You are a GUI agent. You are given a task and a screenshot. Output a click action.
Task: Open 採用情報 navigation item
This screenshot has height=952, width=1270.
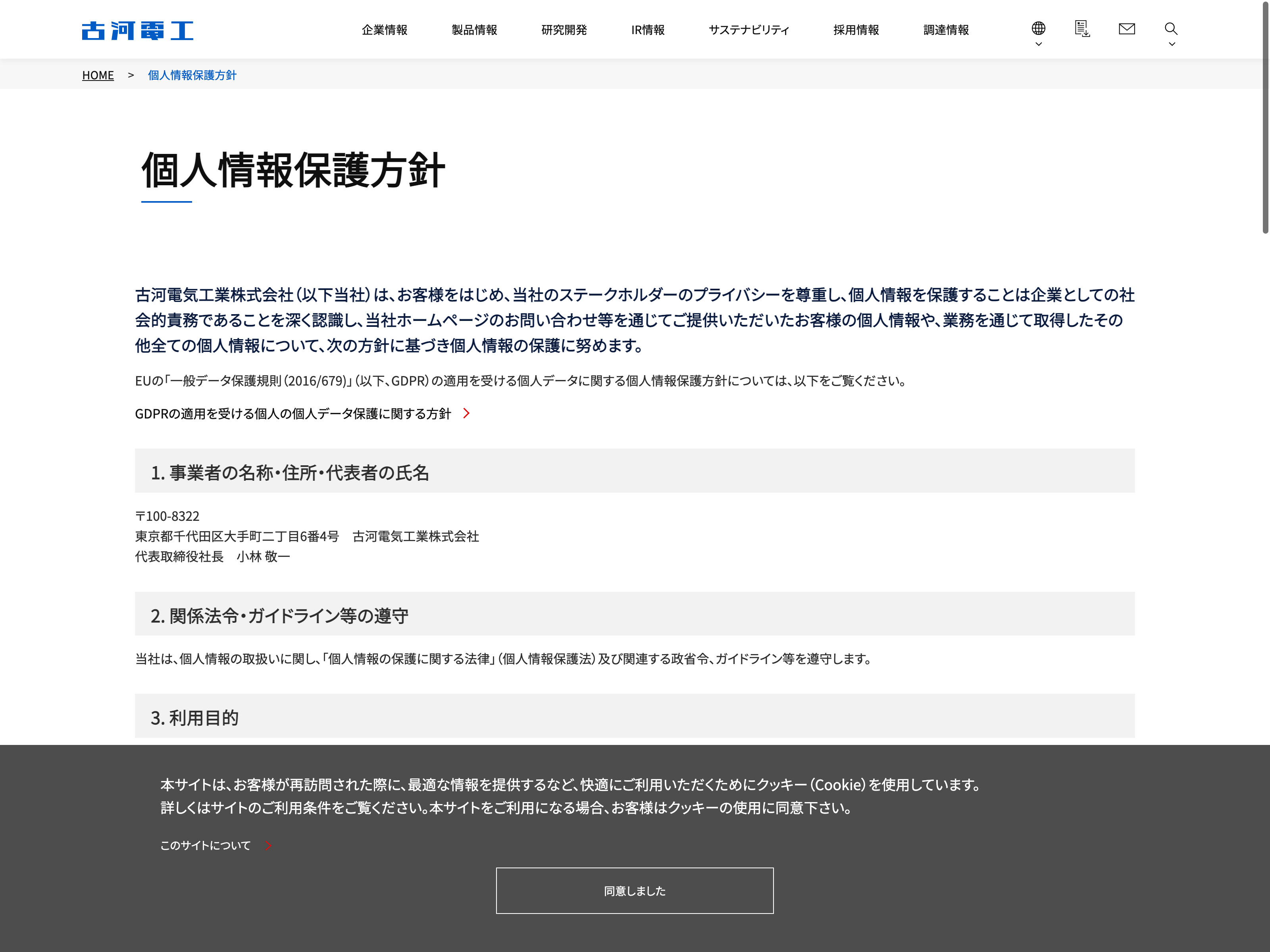(x=856, y=30)
